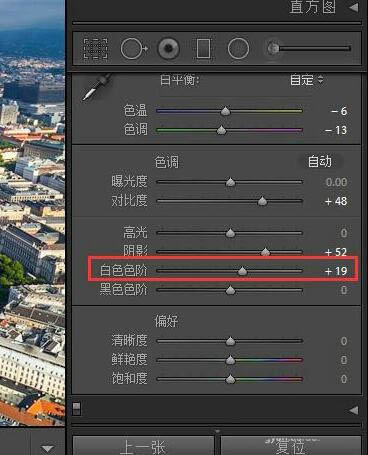The height and width of the screenshot is (455, 368).
Task: Click the 清晰度 value field 0
Action: coord(344,341)
